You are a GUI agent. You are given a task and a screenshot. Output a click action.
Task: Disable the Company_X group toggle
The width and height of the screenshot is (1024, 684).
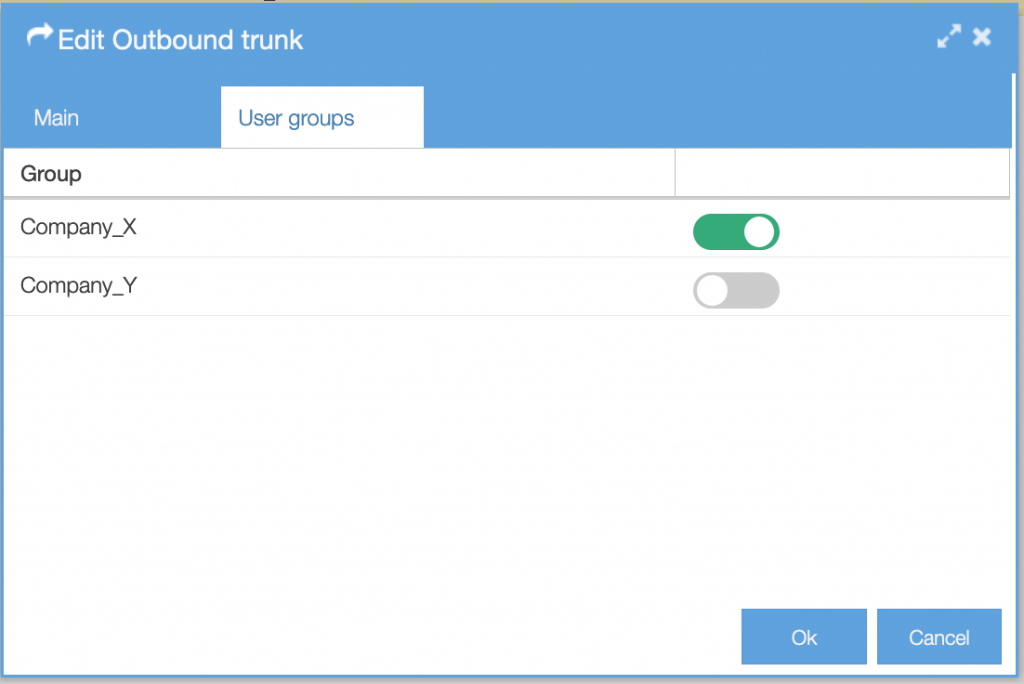pos(735,231)
